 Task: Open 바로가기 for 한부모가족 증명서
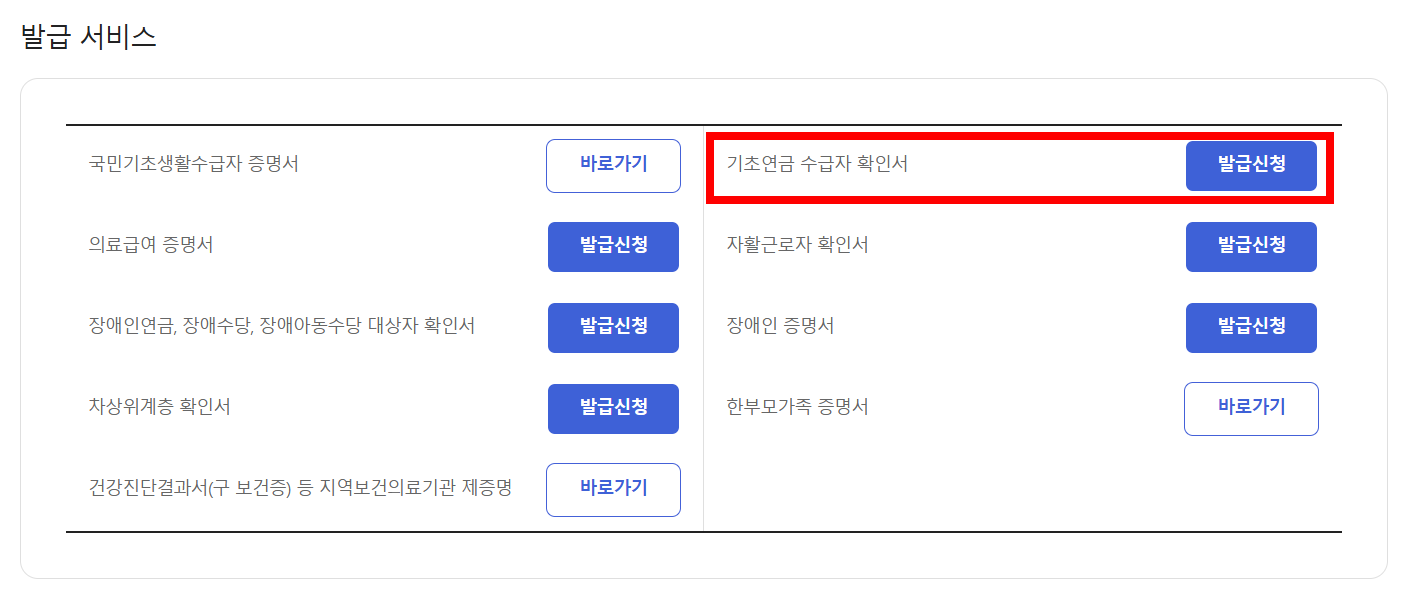[1250, 408]
